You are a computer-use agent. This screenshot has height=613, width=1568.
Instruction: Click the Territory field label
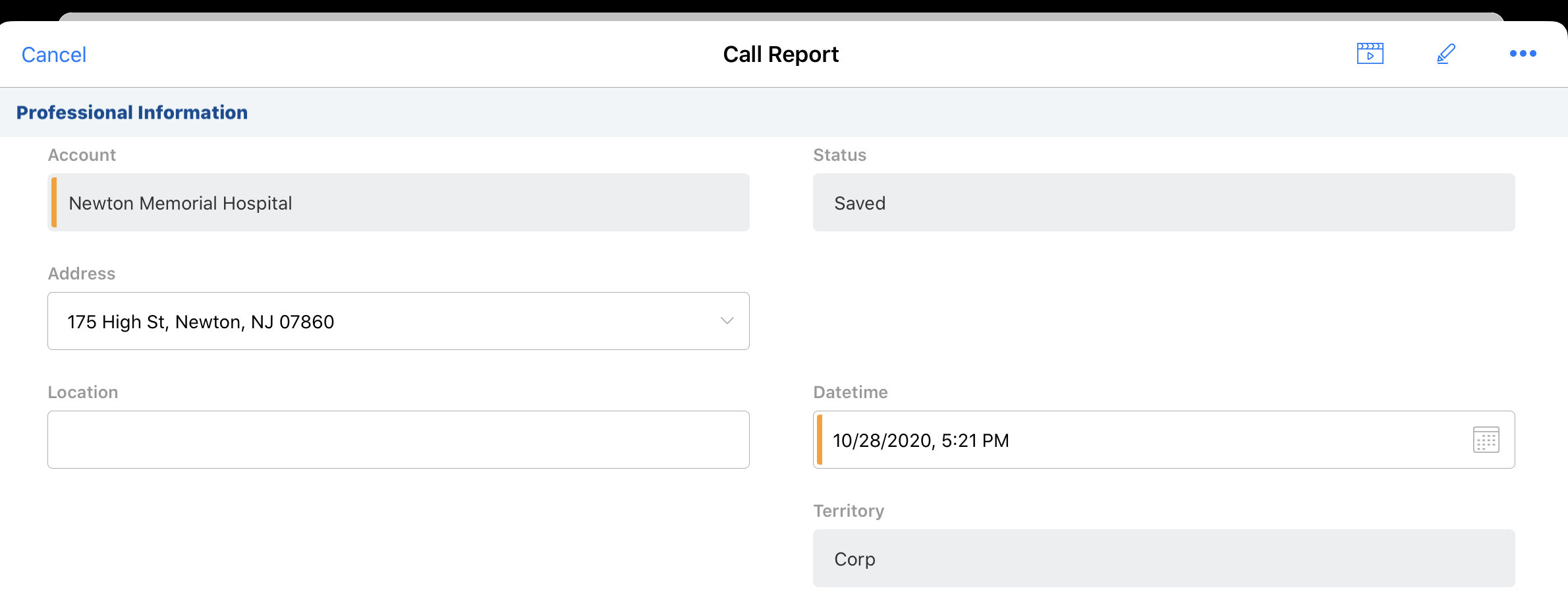point(849,511)
